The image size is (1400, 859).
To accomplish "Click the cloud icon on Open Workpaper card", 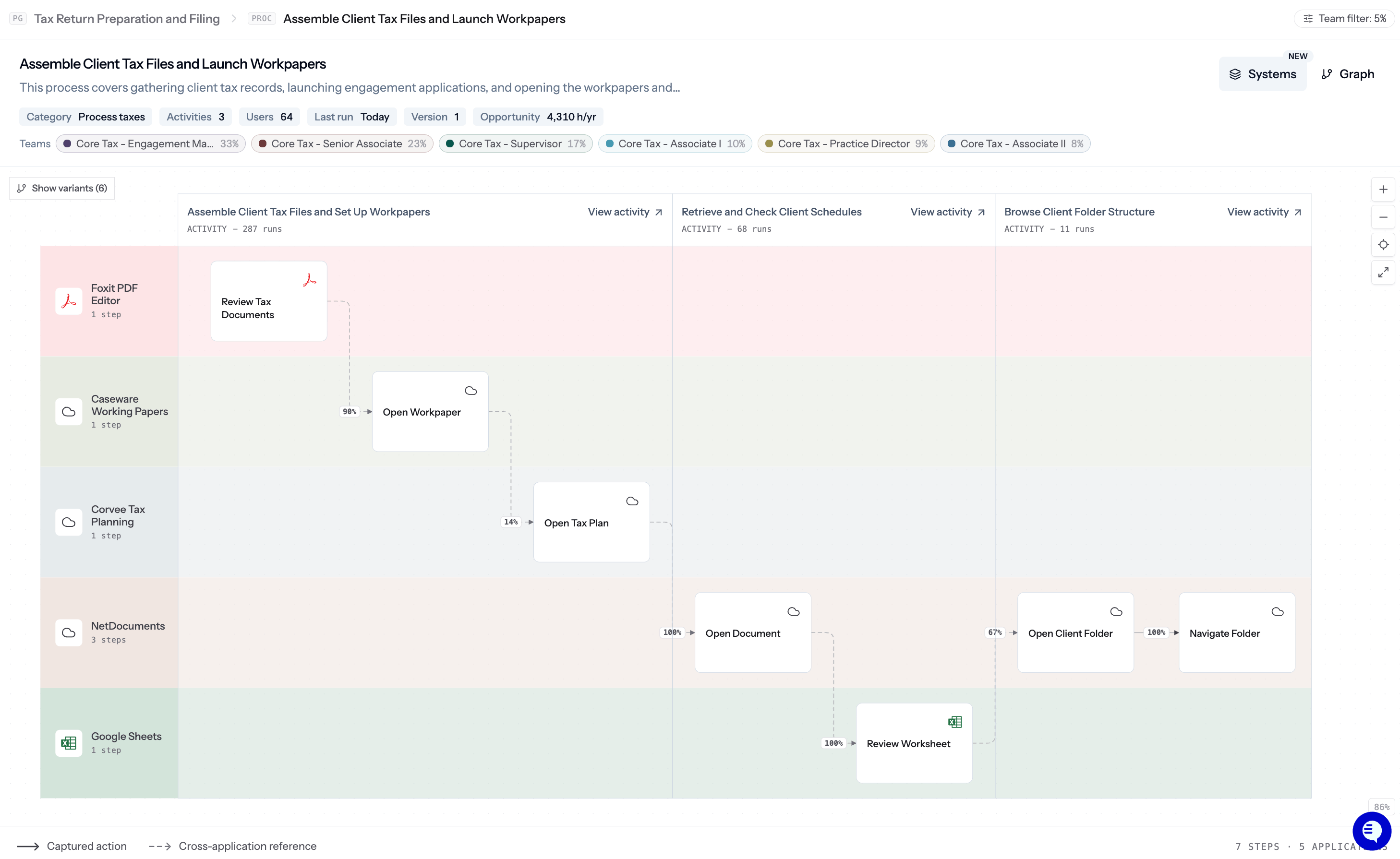I will coord(471,391).
